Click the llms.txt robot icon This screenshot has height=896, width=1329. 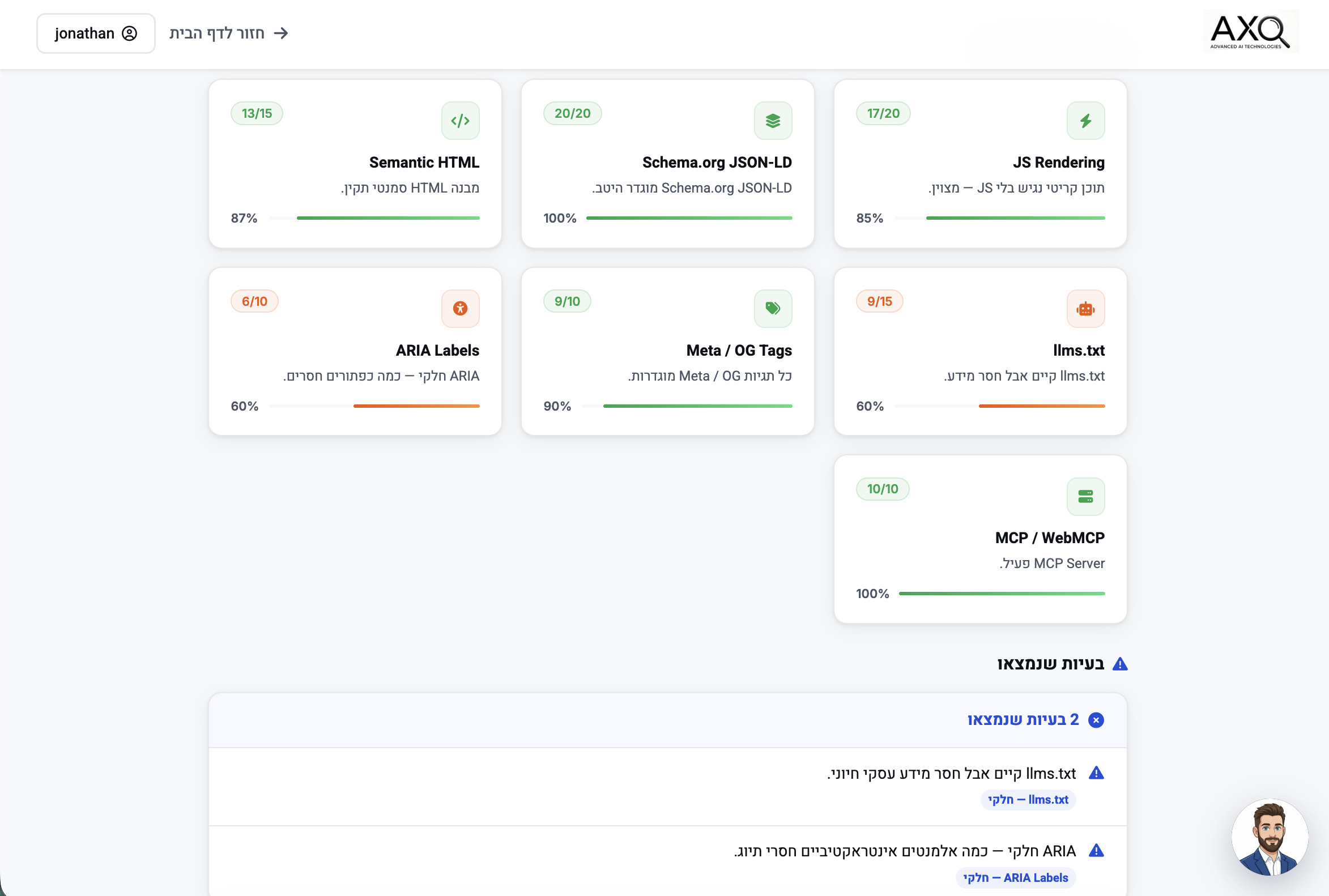point(1085,309)
